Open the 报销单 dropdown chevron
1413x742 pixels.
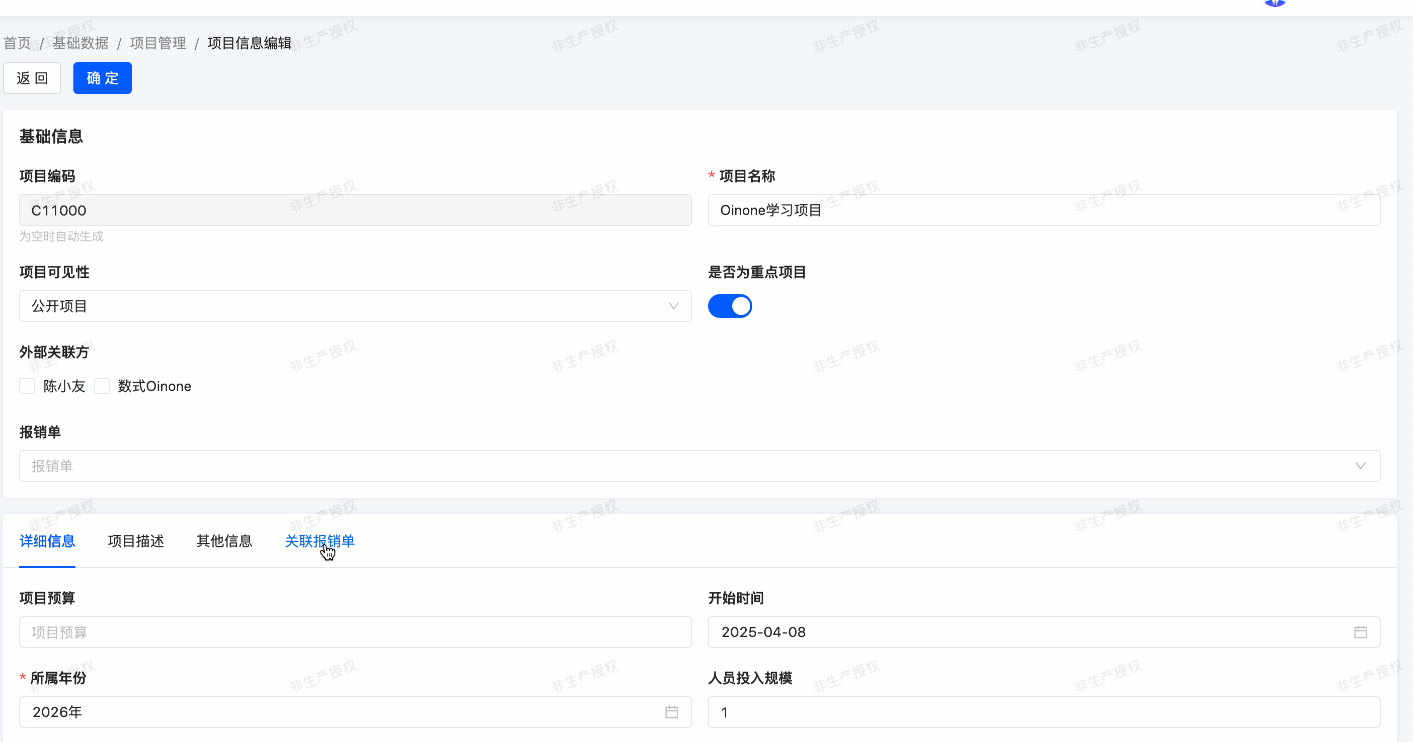point(1360,466)
